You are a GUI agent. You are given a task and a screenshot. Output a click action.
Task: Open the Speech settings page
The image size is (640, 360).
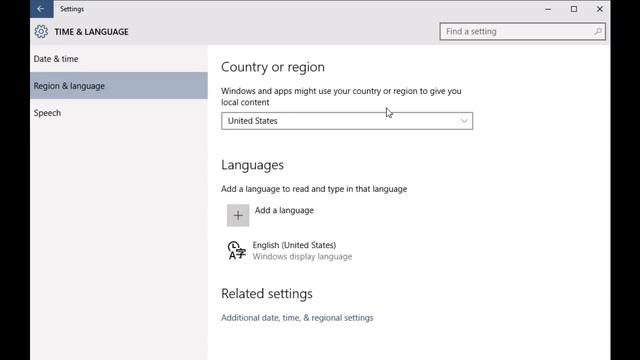119,113
